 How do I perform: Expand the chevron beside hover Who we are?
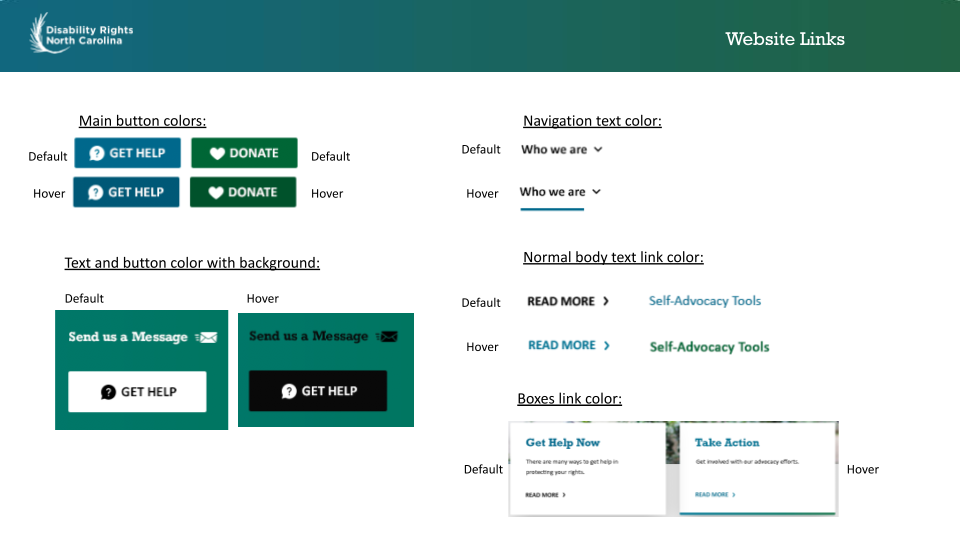pos(596,192)
